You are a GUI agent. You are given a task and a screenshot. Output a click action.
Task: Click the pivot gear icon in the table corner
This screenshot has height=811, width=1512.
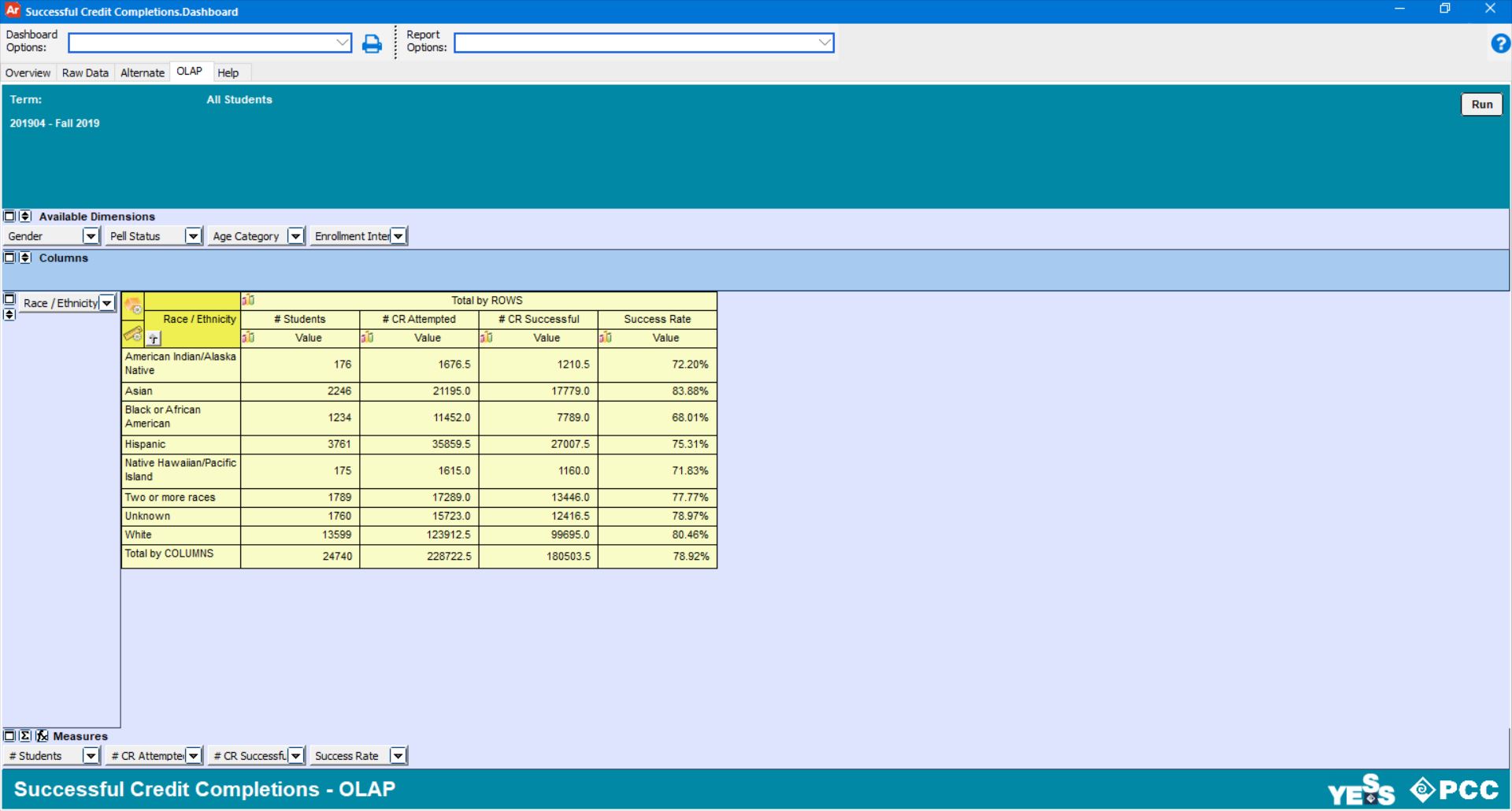click(x=132, y=305)
